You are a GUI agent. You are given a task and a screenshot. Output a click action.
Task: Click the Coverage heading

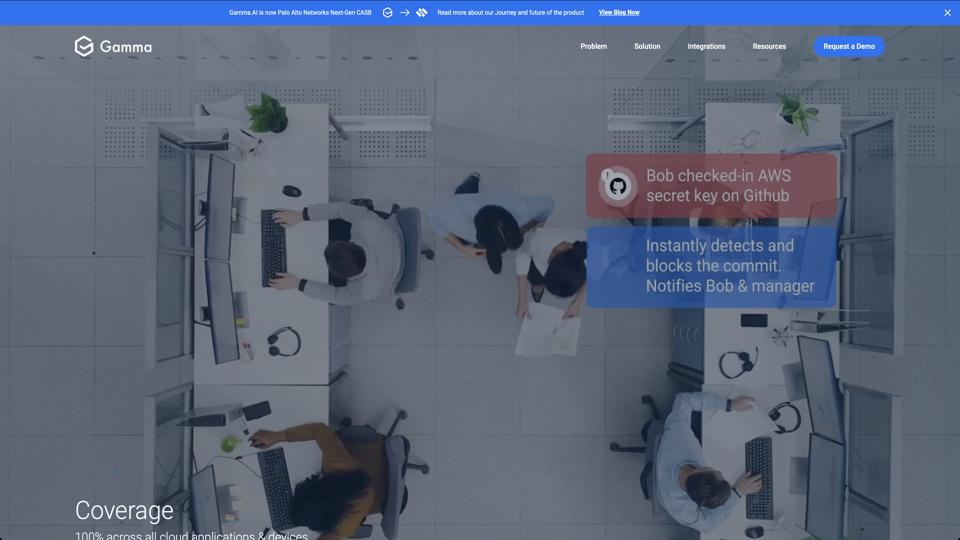point(124,510)
